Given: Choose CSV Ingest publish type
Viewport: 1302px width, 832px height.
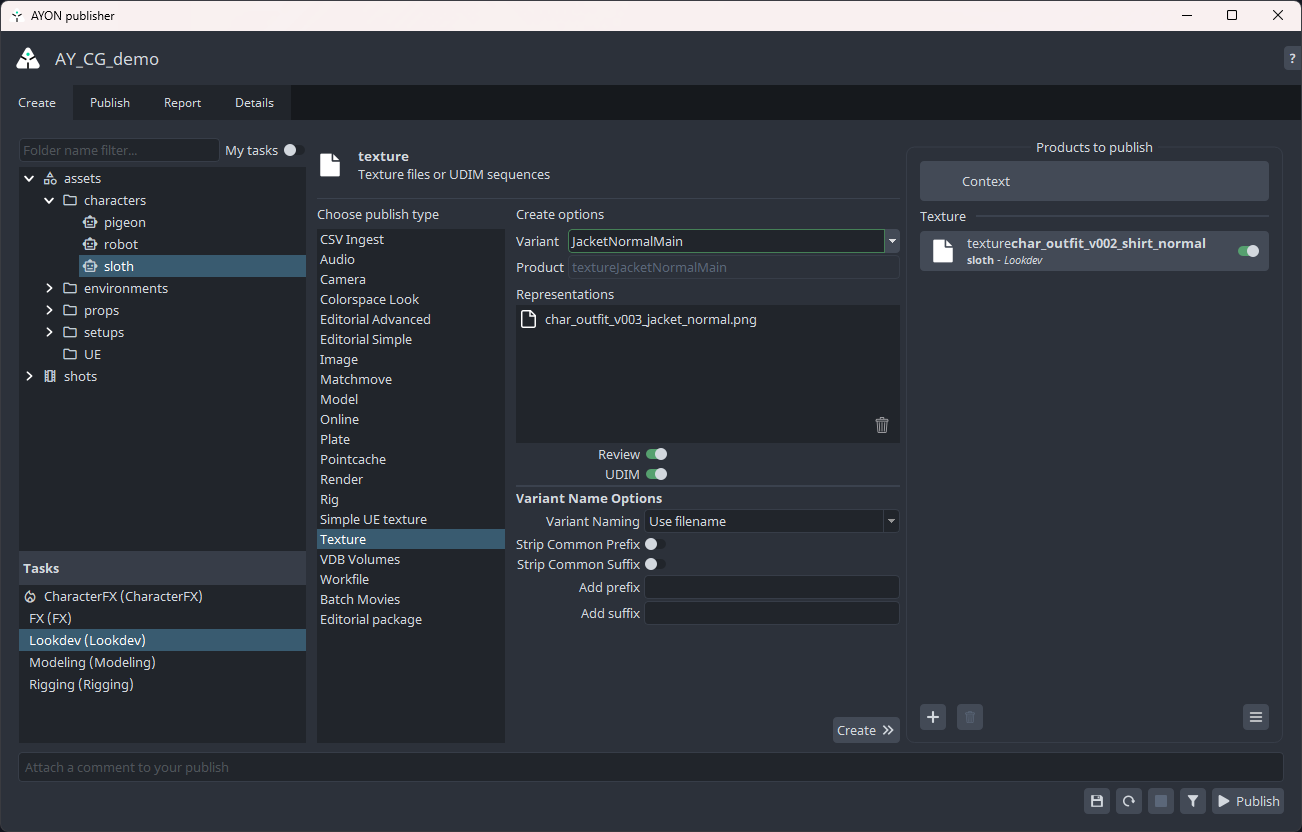Looking at the screenshot, I should click(411, 239).
